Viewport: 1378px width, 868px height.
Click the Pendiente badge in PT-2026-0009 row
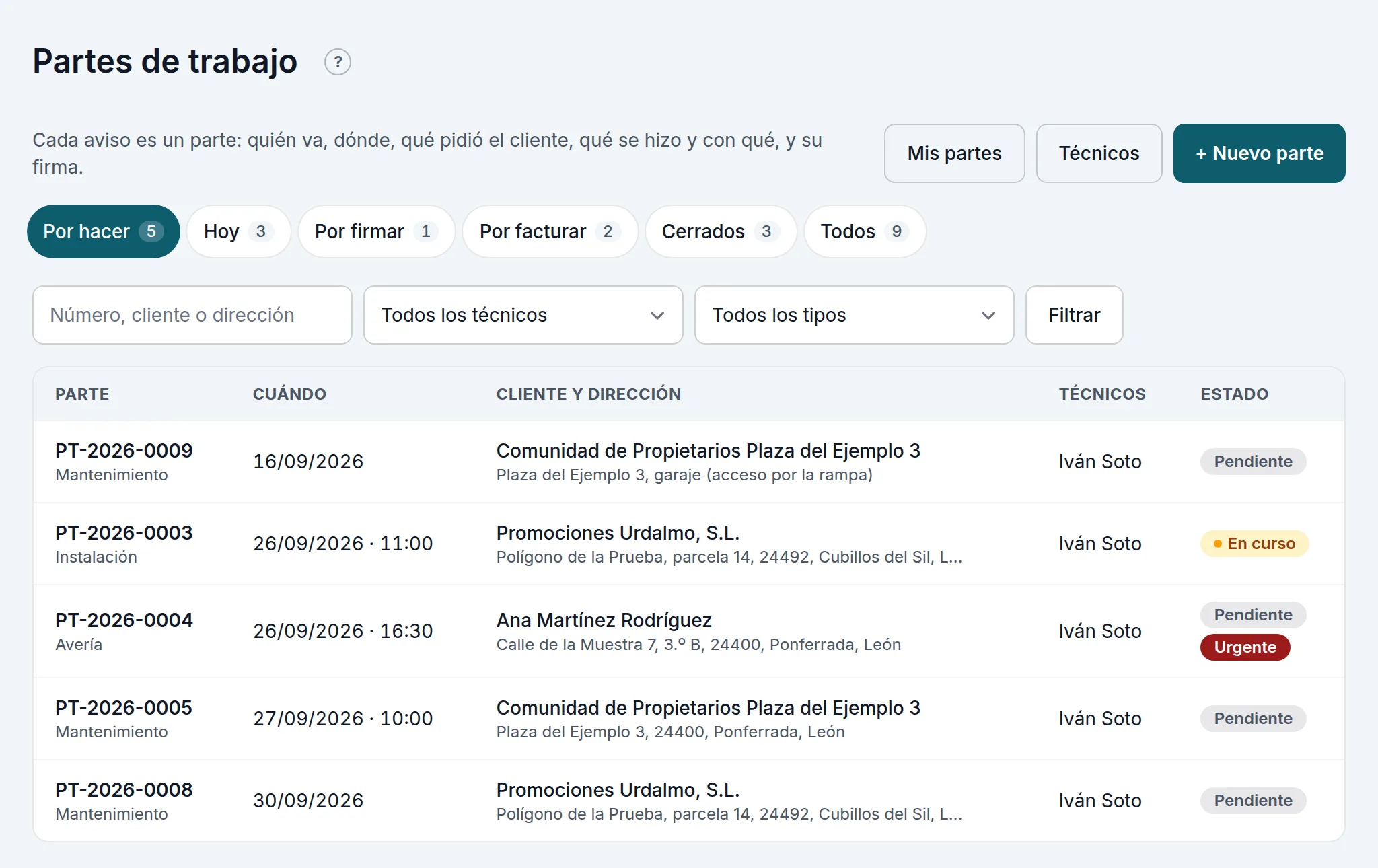click(1253, 462)
